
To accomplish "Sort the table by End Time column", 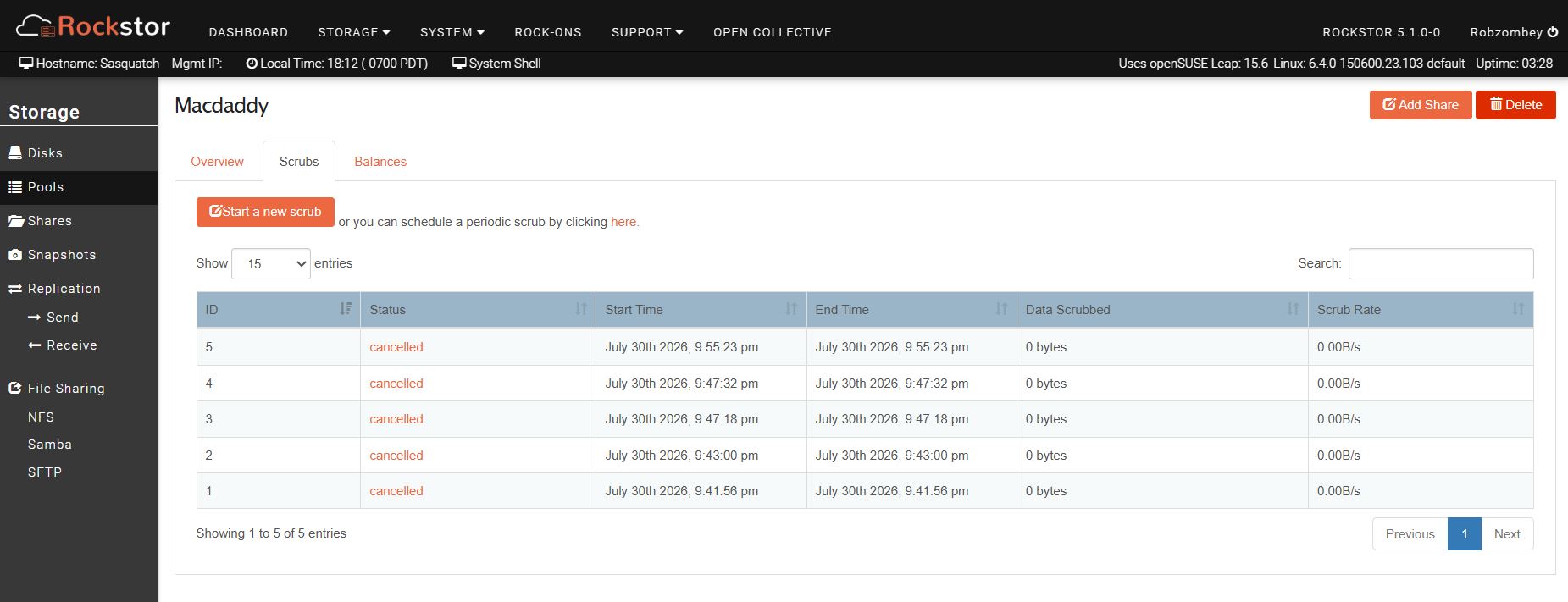I will pos(911,310).
